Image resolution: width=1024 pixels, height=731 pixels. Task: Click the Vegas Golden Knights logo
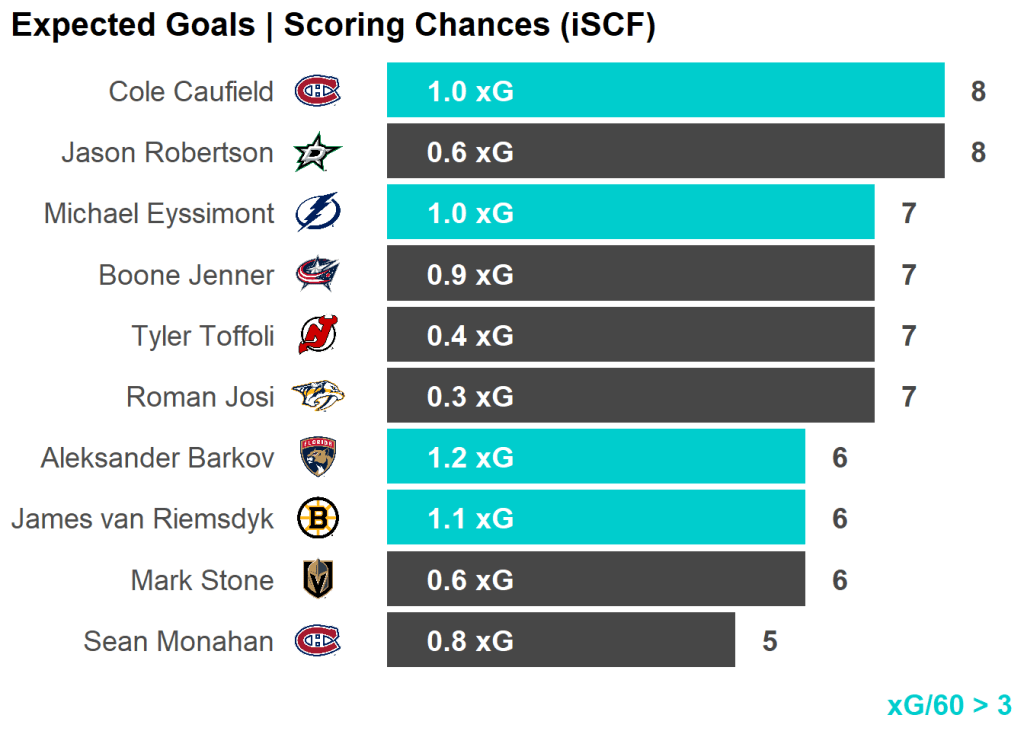point(317,580)
